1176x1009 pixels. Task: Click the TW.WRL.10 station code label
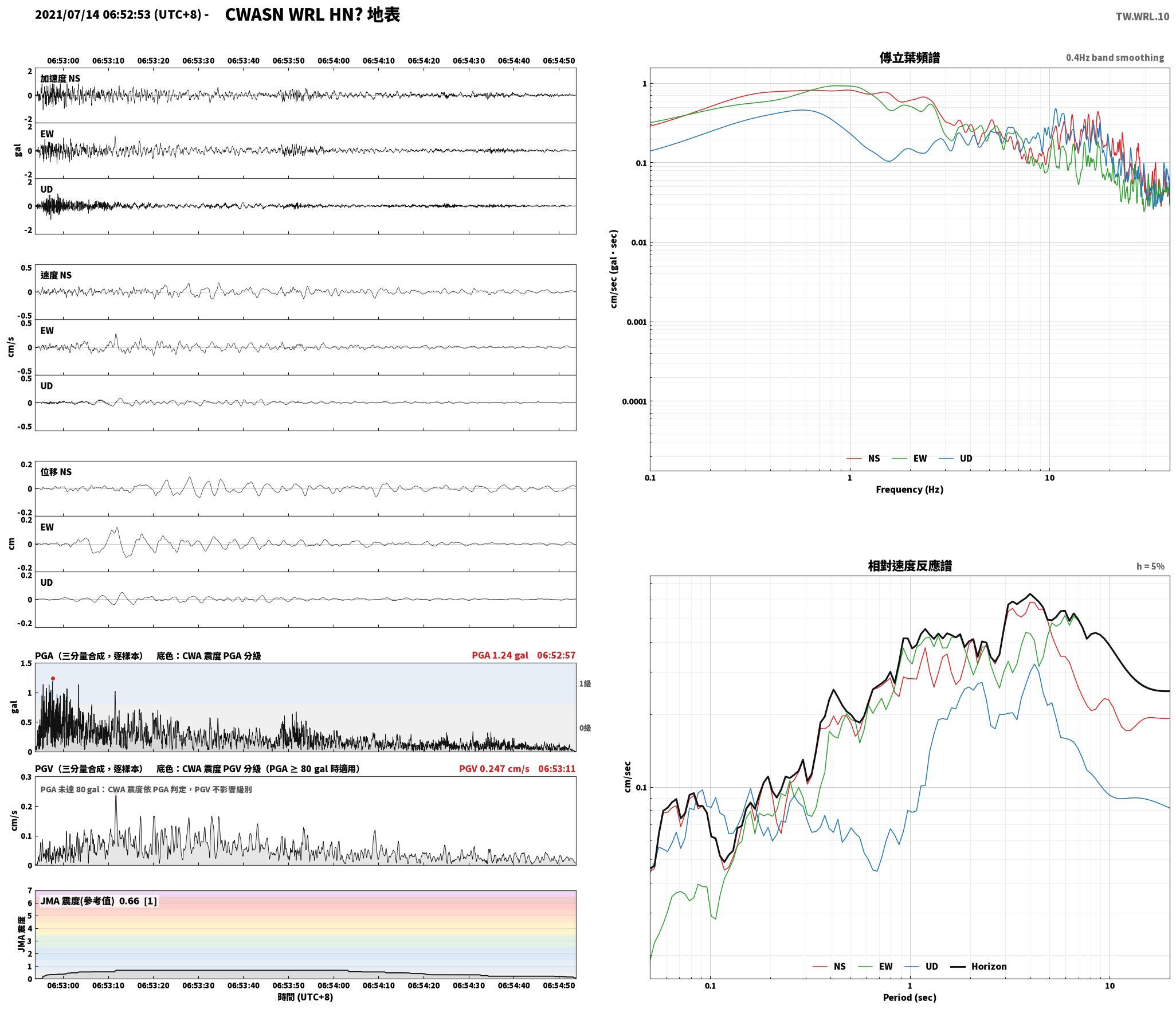(1142, 17)
